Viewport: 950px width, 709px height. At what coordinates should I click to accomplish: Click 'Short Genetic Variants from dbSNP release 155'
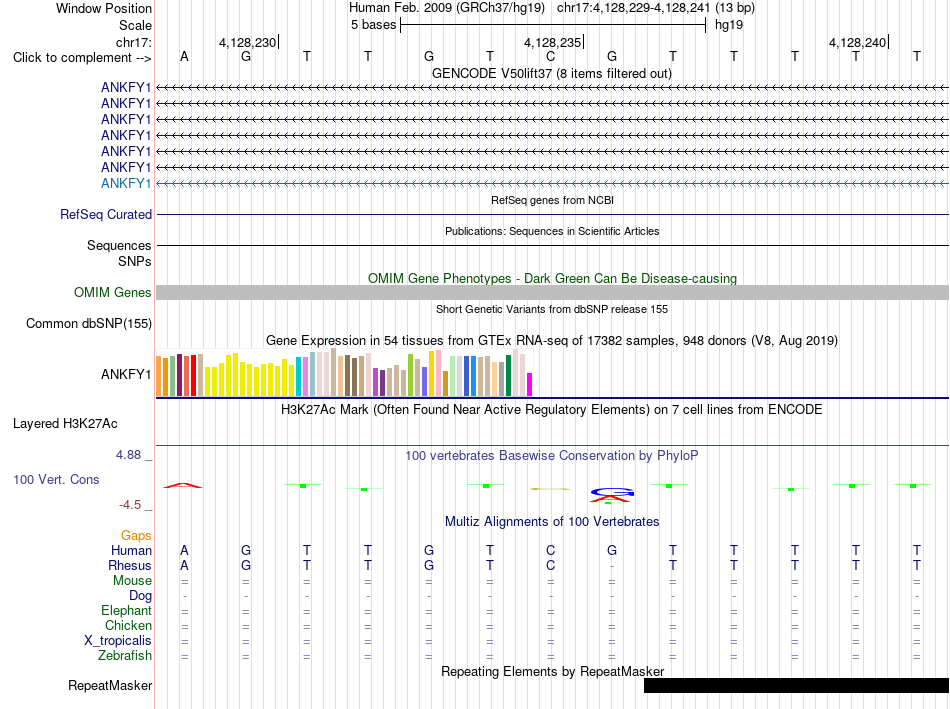[552, 309]
